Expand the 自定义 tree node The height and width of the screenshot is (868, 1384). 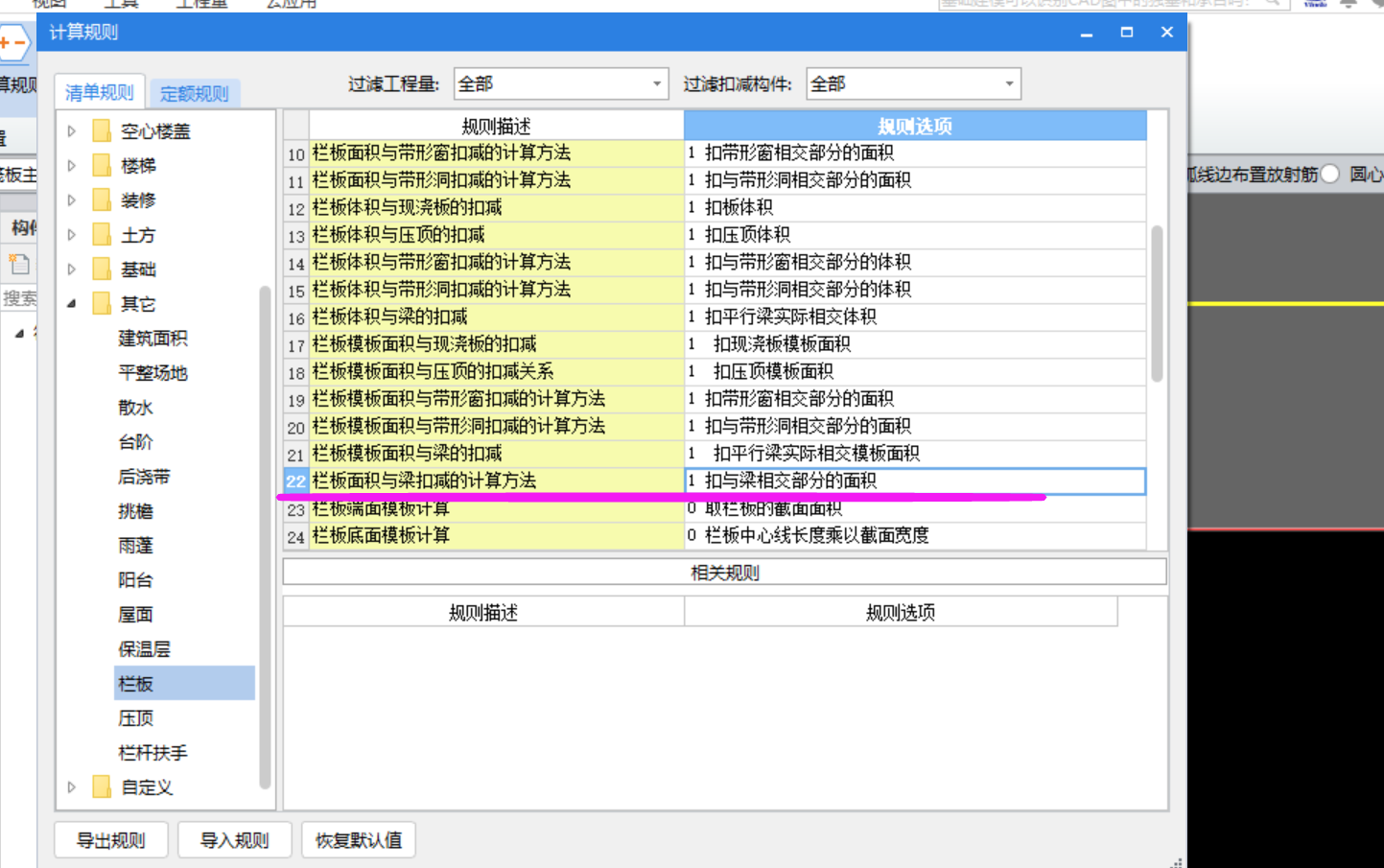72,787
